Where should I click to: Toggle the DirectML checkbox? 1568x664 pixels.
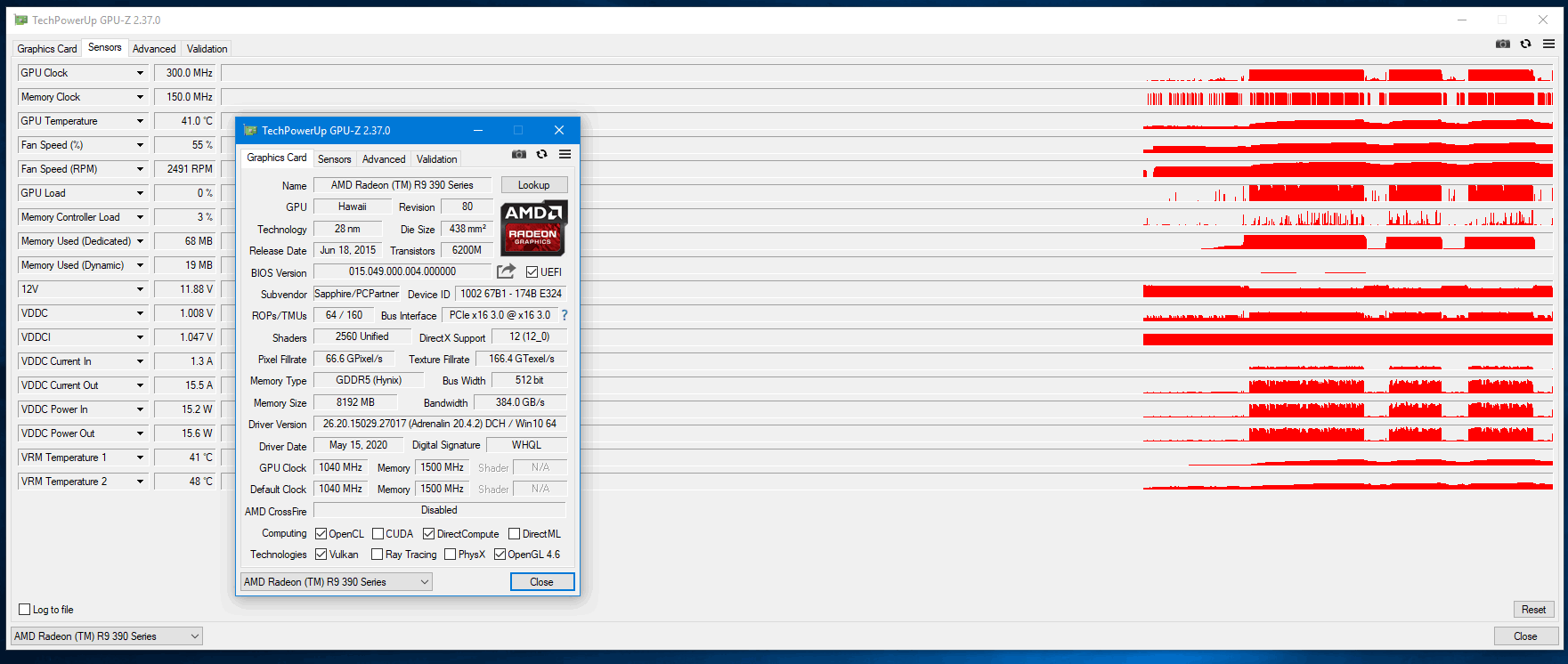(x=514, y=534)
